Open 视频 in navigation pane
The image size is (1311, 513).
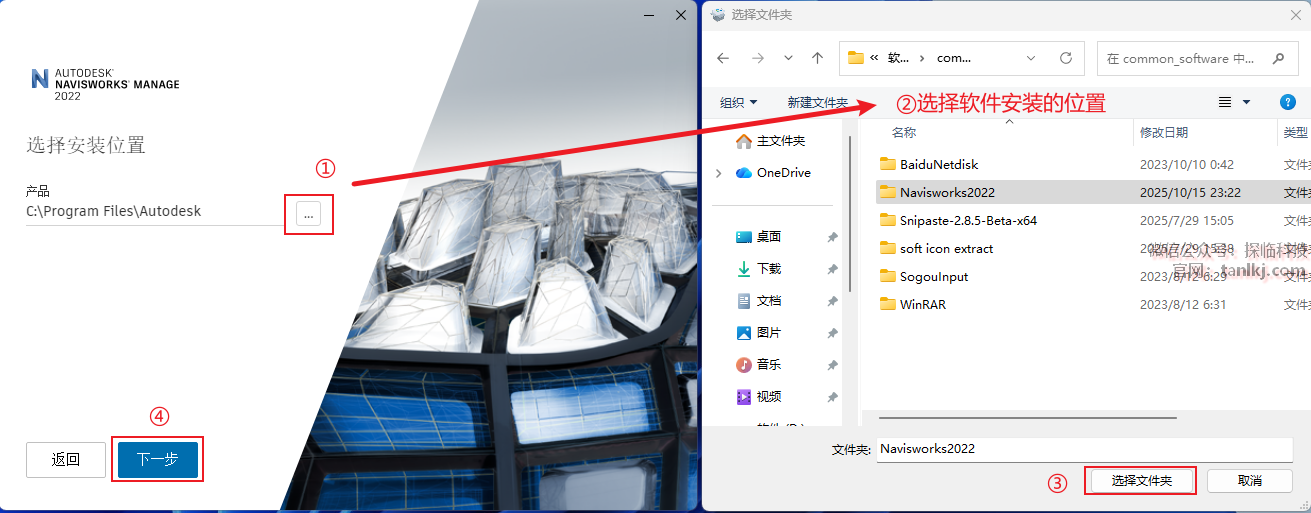[758, 397]
